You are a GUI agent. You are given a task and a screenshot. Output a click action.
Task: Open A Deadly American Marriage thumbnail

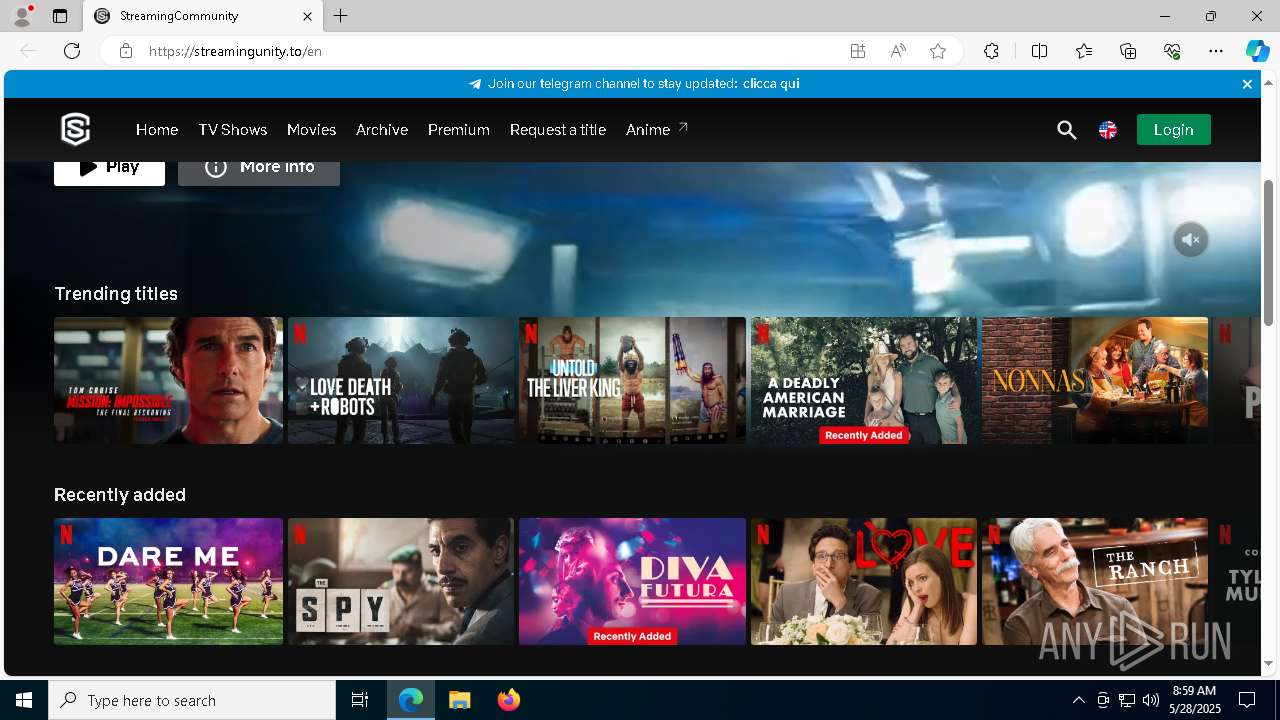point(864,380)
